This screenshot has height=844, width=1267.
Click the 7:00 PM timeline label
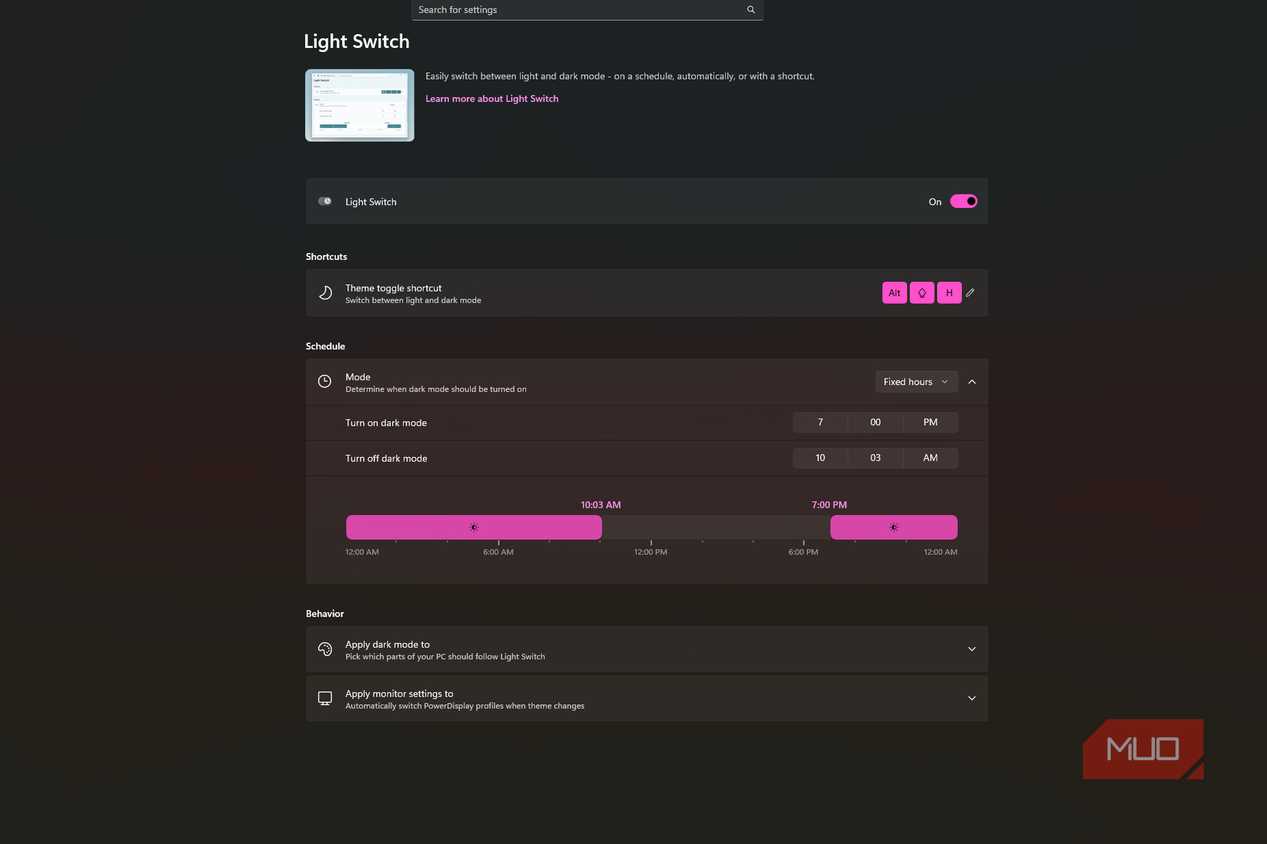point(829,505)
